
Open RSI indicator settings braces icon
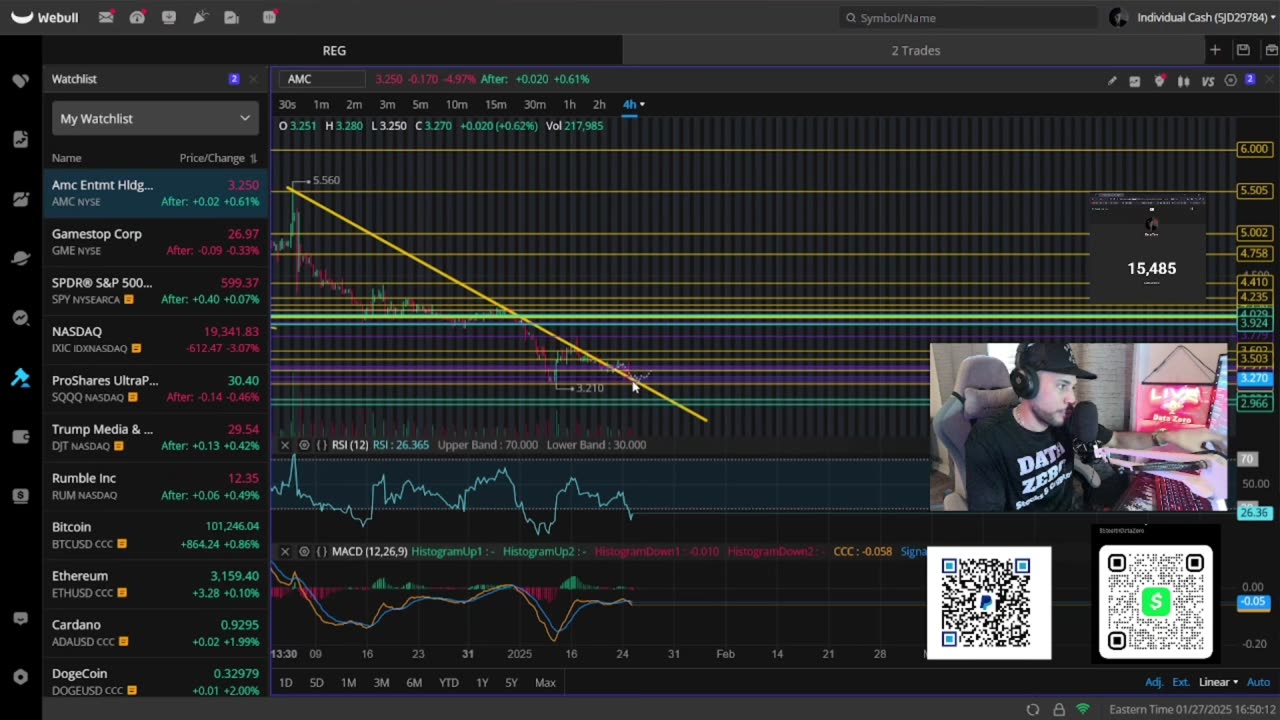pos(322,445)
